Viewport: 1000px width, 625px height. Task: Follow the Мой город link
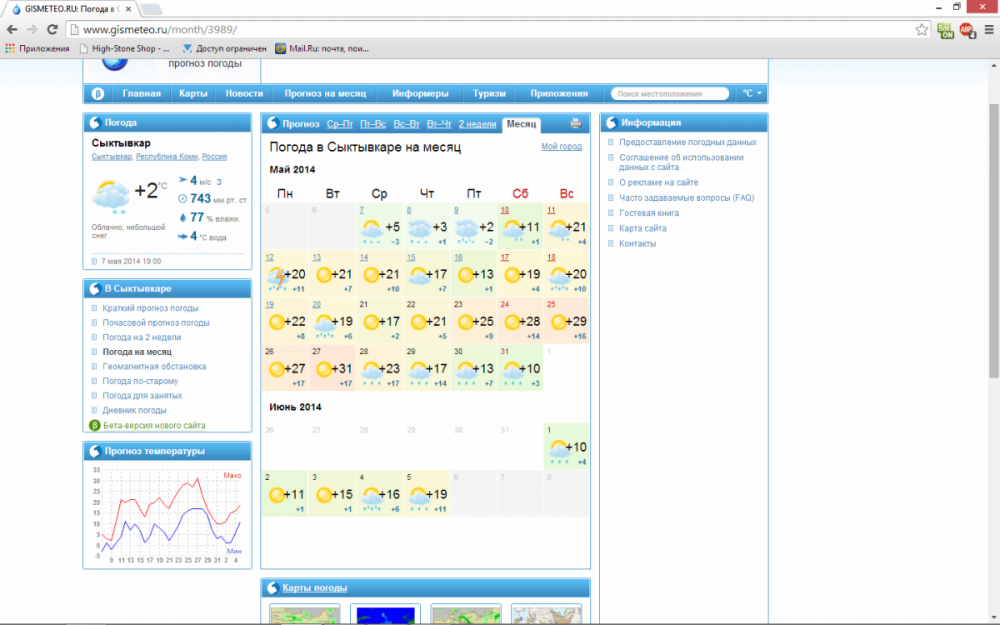tap(561, 146)
